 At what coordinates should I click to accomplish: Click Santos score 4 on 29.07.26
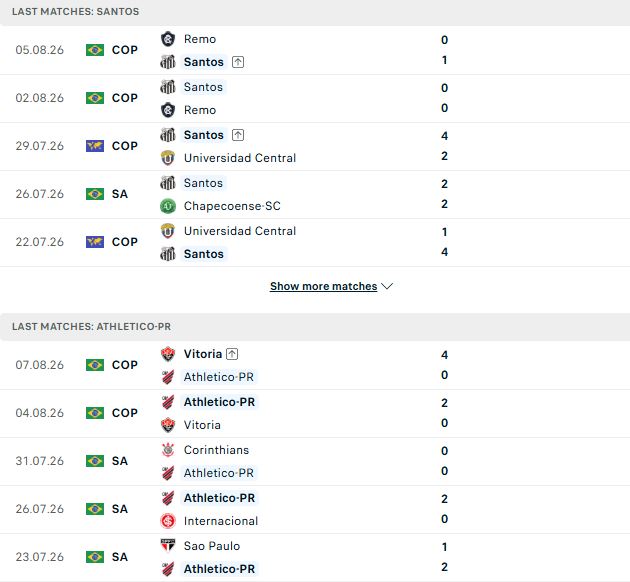click(444, 136)
